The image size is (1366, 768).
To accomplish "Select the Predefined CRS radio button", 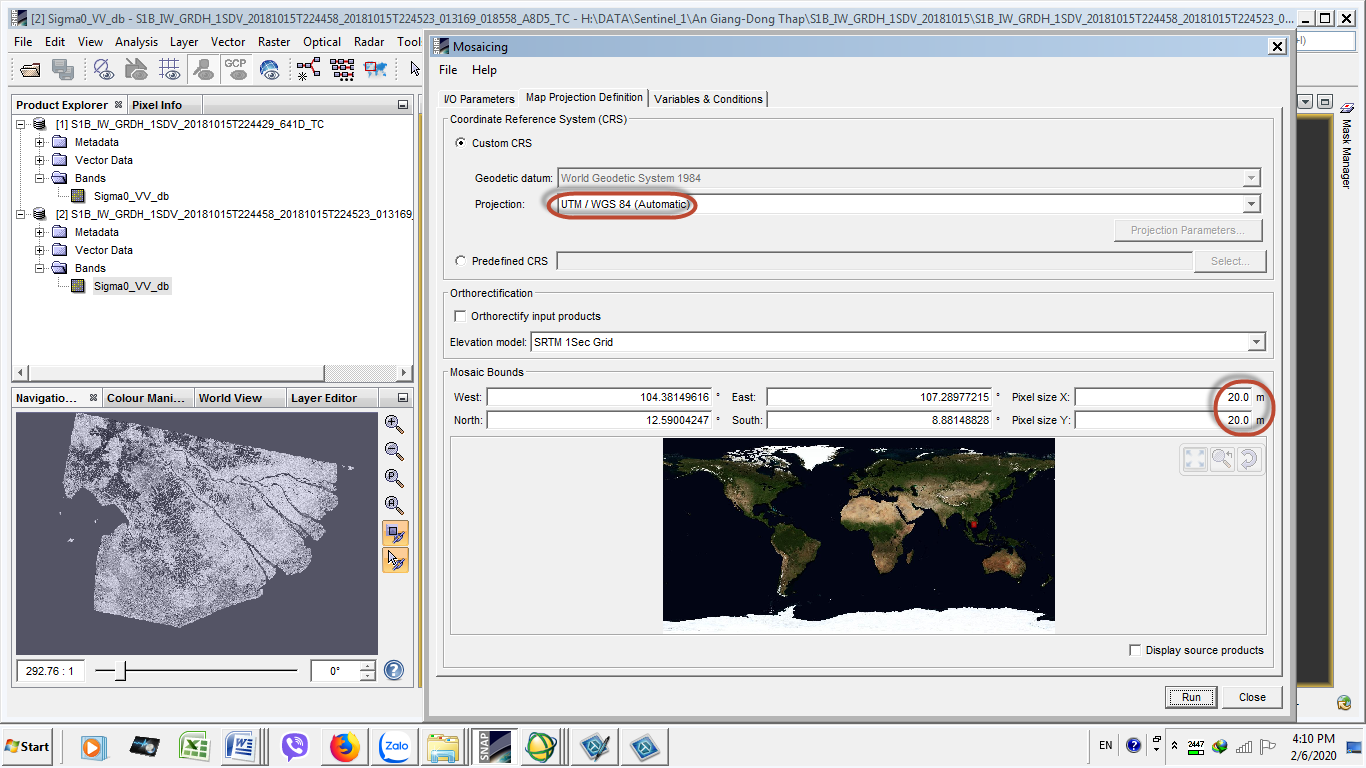I will pyautogui.click(x=460, y=261).
